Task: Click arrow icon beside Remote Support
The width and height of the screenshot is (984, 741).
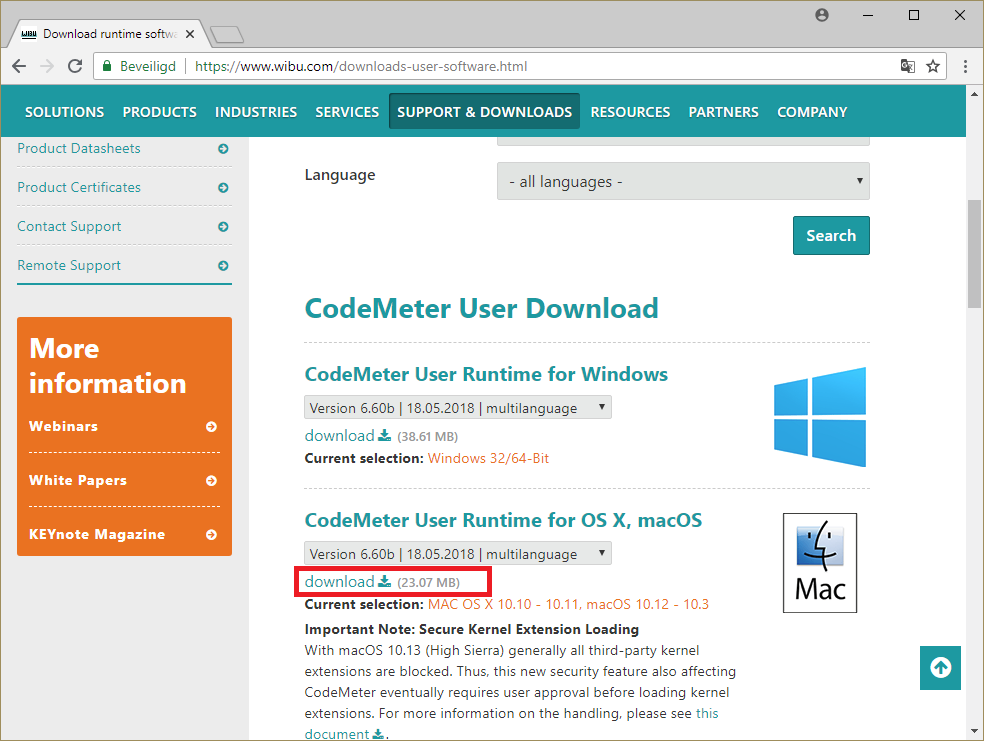Action: [x=223, y=265]
